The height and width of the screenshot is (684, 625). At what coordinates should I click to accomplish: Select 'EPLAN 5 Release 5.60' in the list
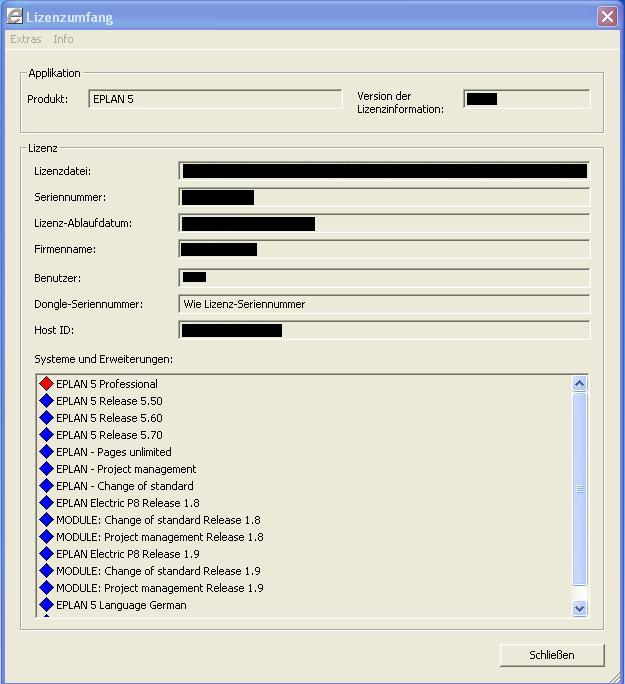pos(109,418)
